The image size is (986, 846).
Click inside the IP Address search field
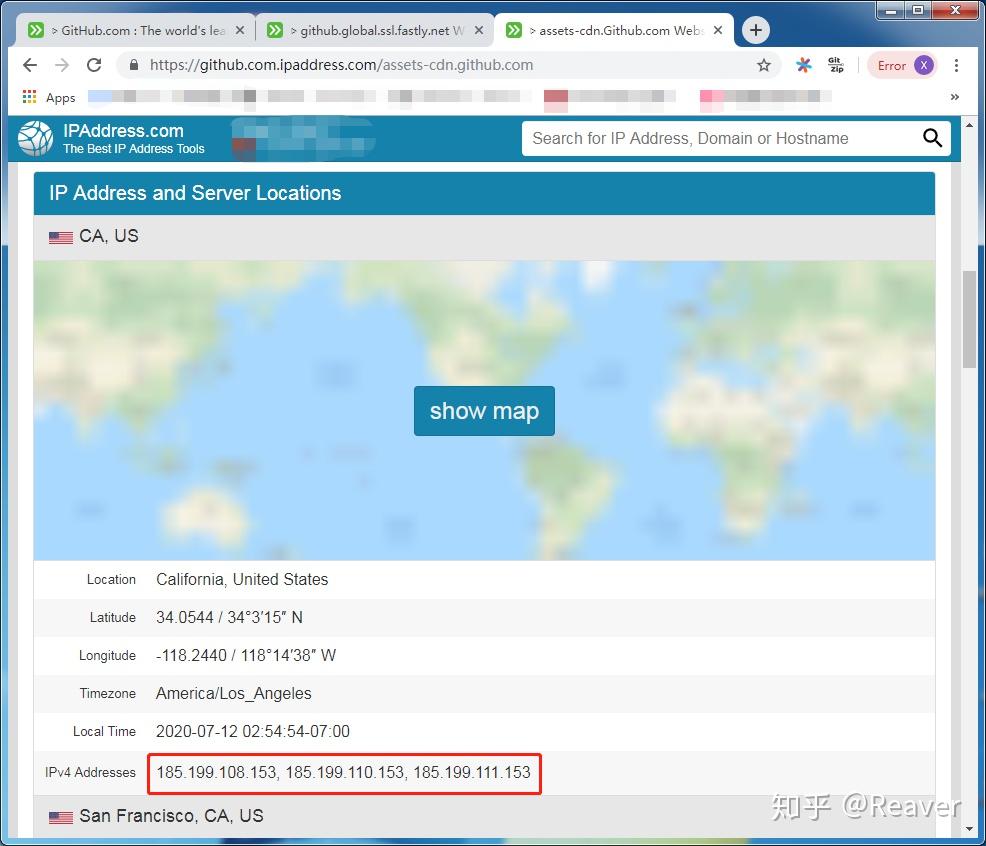click(700, 138)
